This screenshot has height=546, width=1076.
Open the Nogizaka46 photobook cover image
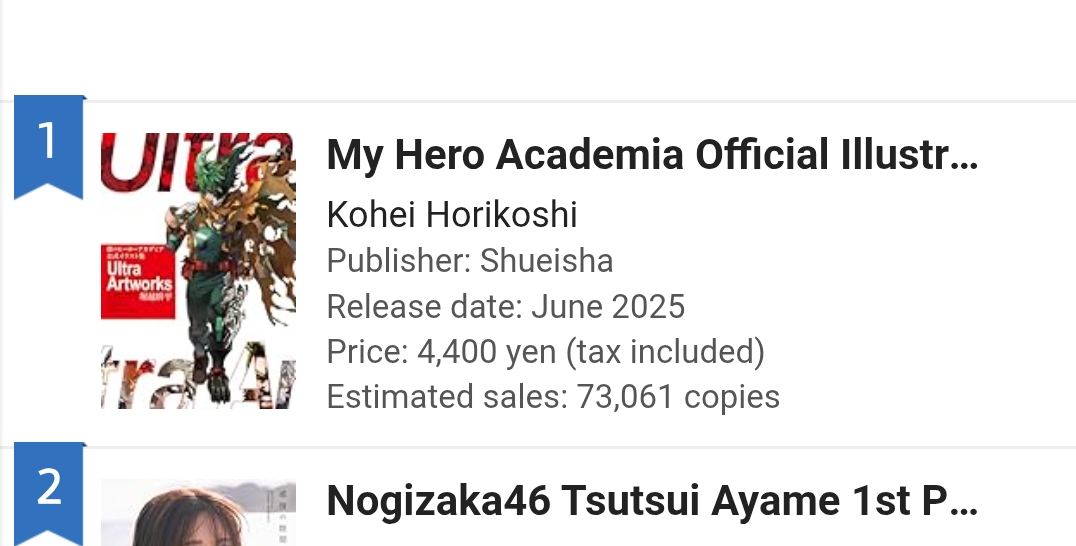198,513
